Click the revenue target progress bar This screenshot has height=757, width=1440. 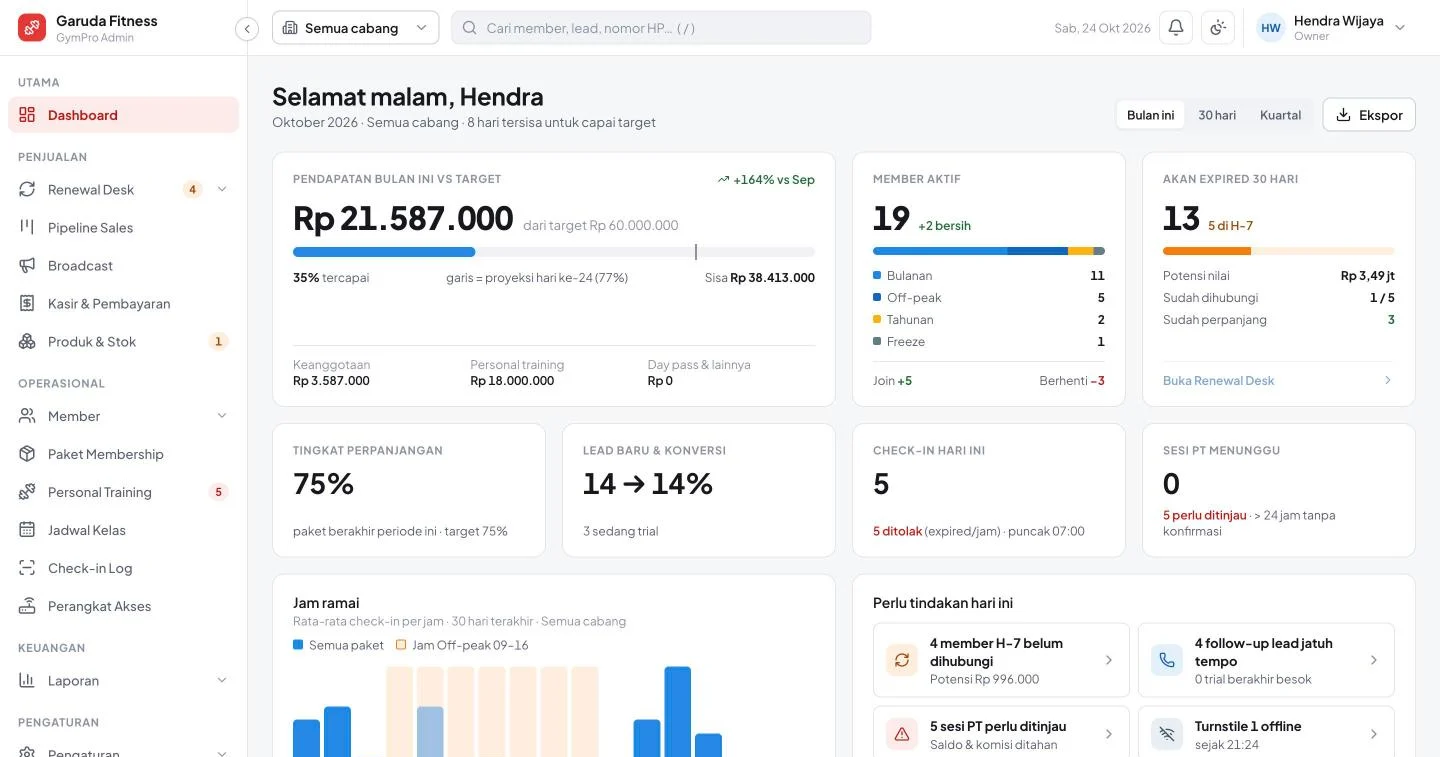pyautogui.click(x=554, y=252)
